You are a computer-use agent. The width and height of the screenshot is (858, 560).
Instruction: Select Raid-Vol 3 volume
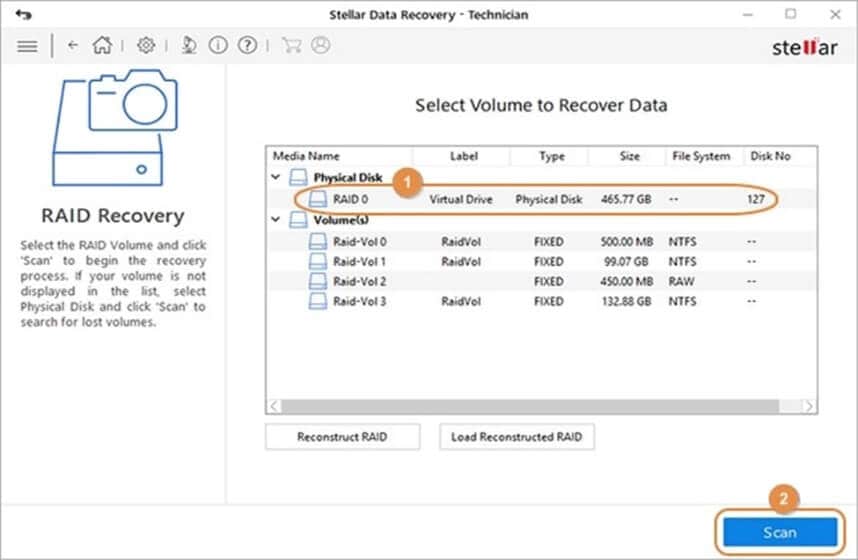coord(542,301)
